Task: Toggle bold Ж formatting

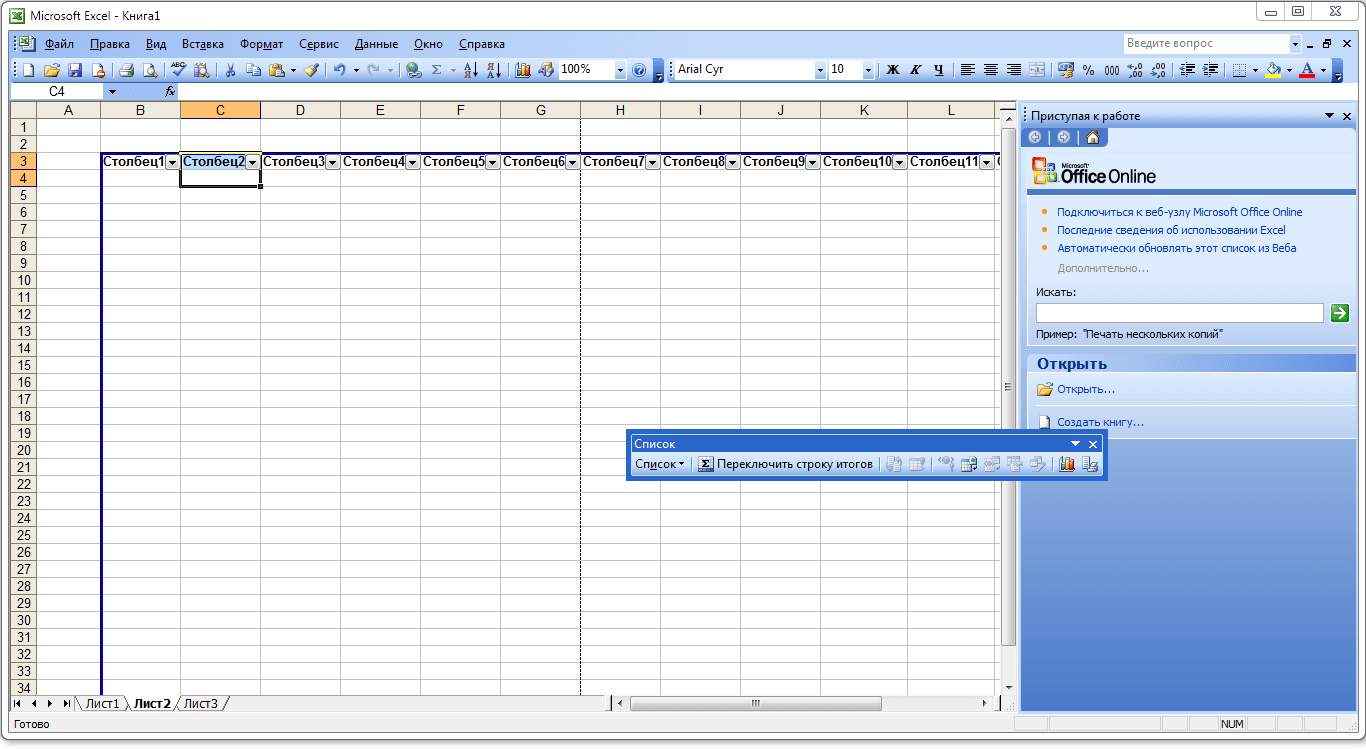Action: [892, 70]
